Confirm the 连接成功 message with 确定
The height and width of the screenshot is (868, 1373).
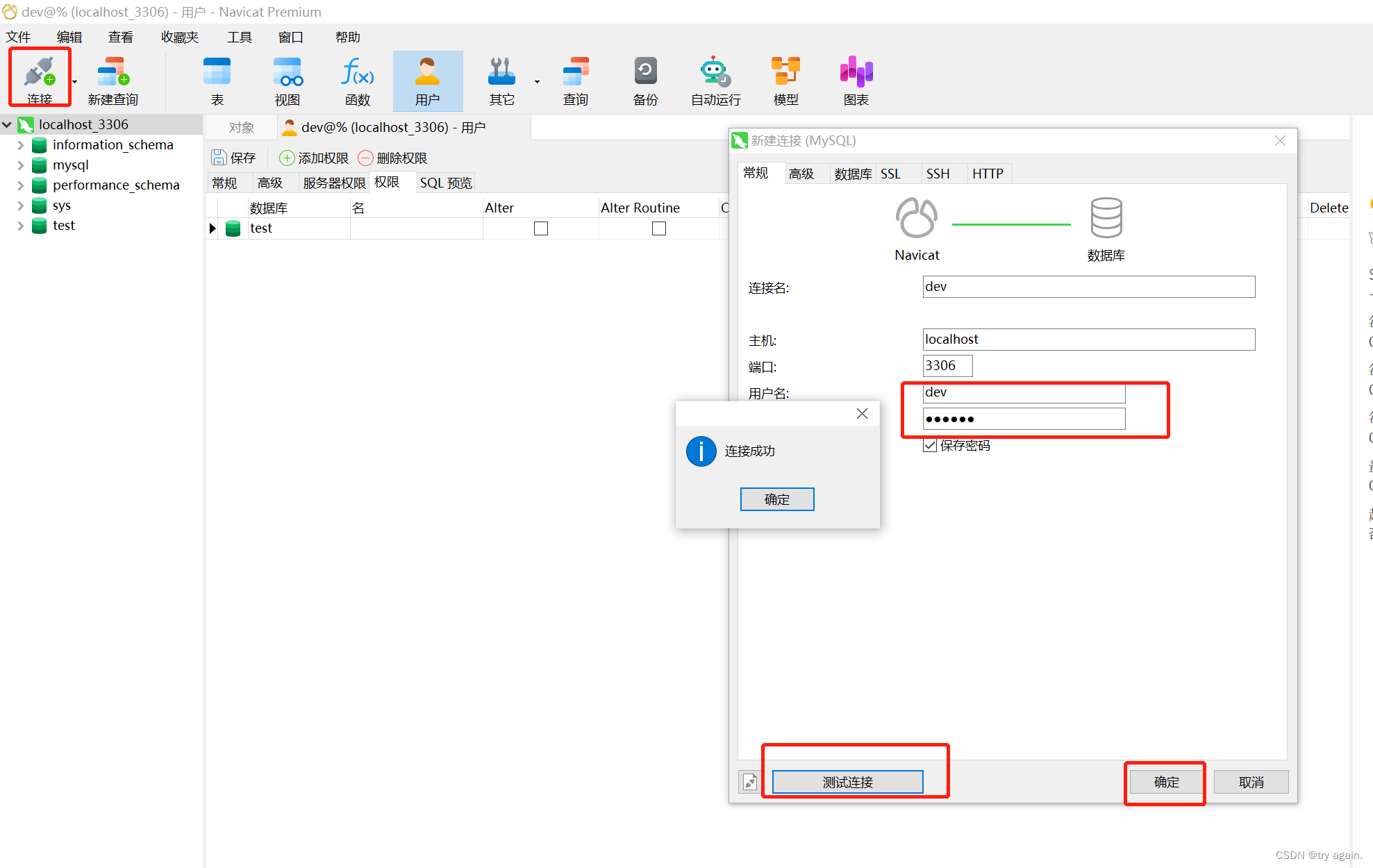click(777, 499)
